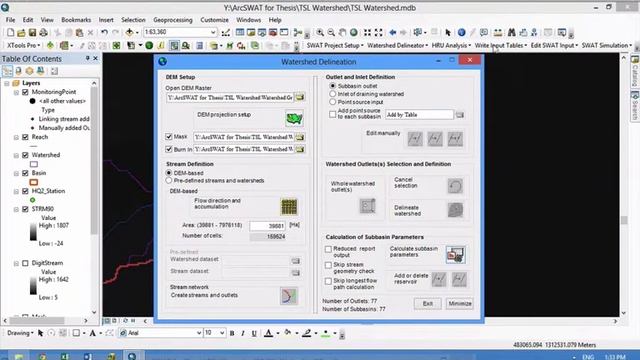Click the Add Data button
The width and height of the screenshot is (640, 360).
point(129,33)
